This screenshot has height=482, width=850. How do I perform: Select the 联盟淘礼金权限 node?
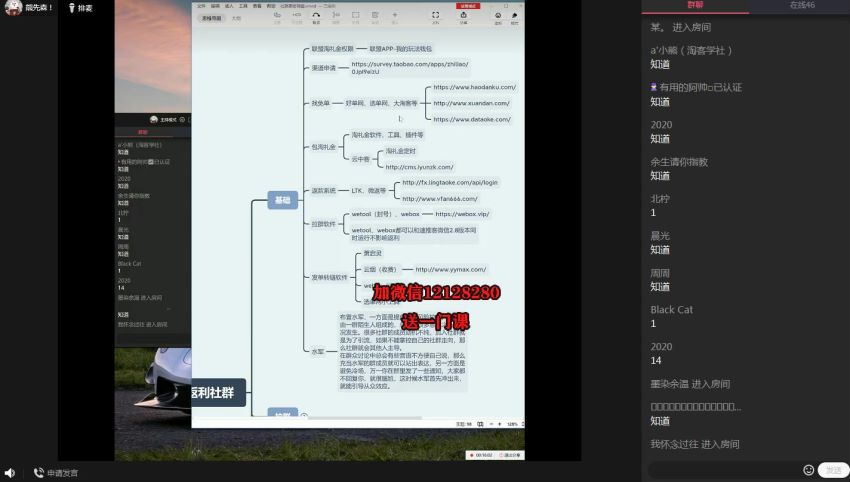tap(332, 49)
